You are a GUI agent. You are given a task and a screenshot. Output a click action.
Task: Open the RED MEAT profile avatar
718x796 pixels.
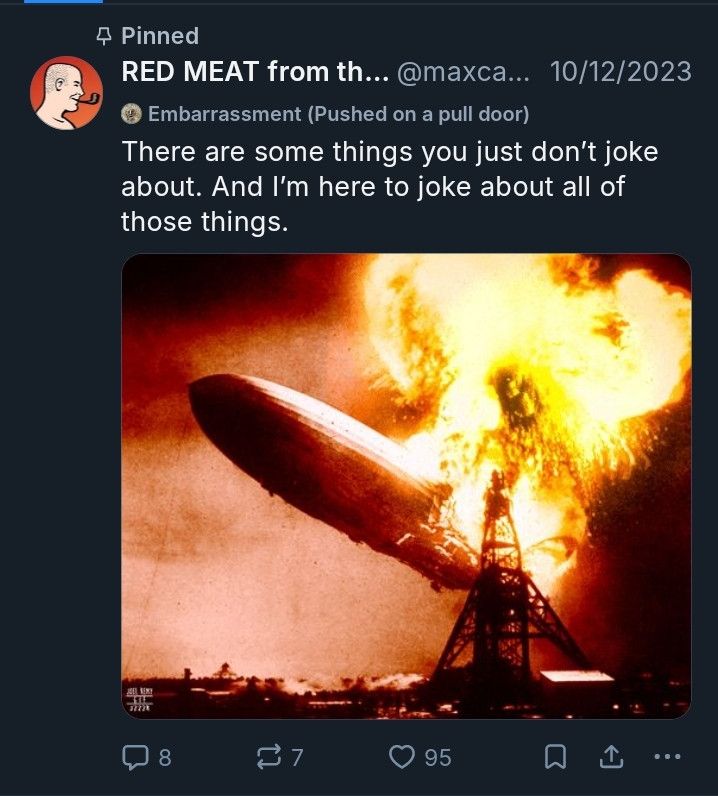[x=67, y=93]
